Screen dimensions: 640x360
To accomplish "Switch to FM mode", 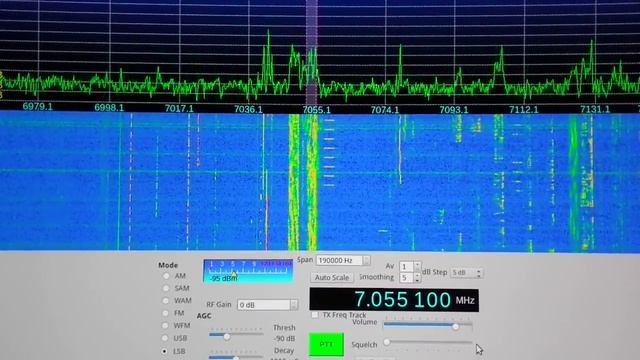I will (x=165, y=313).
